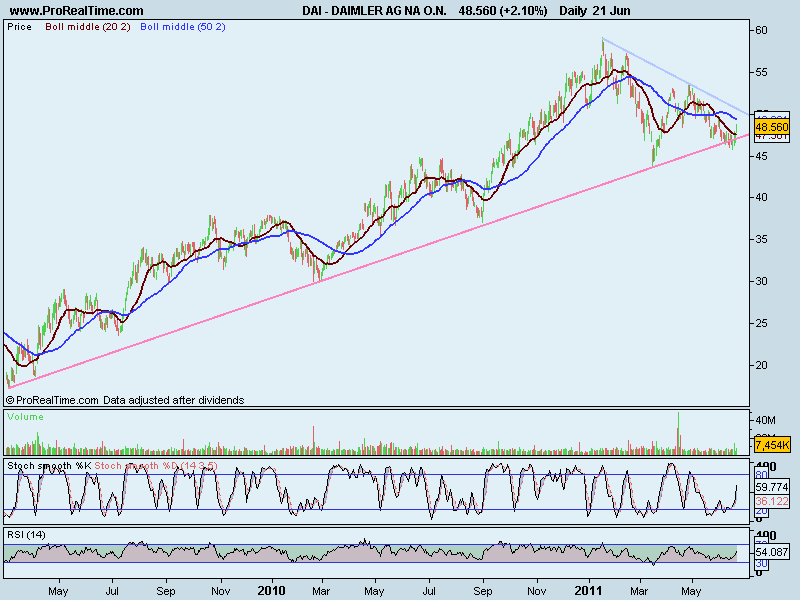Image resolution: width=800 pixels, height=600 pixels.
Task: Select the pink rising trendline on the chart
Action: [379, 261]
